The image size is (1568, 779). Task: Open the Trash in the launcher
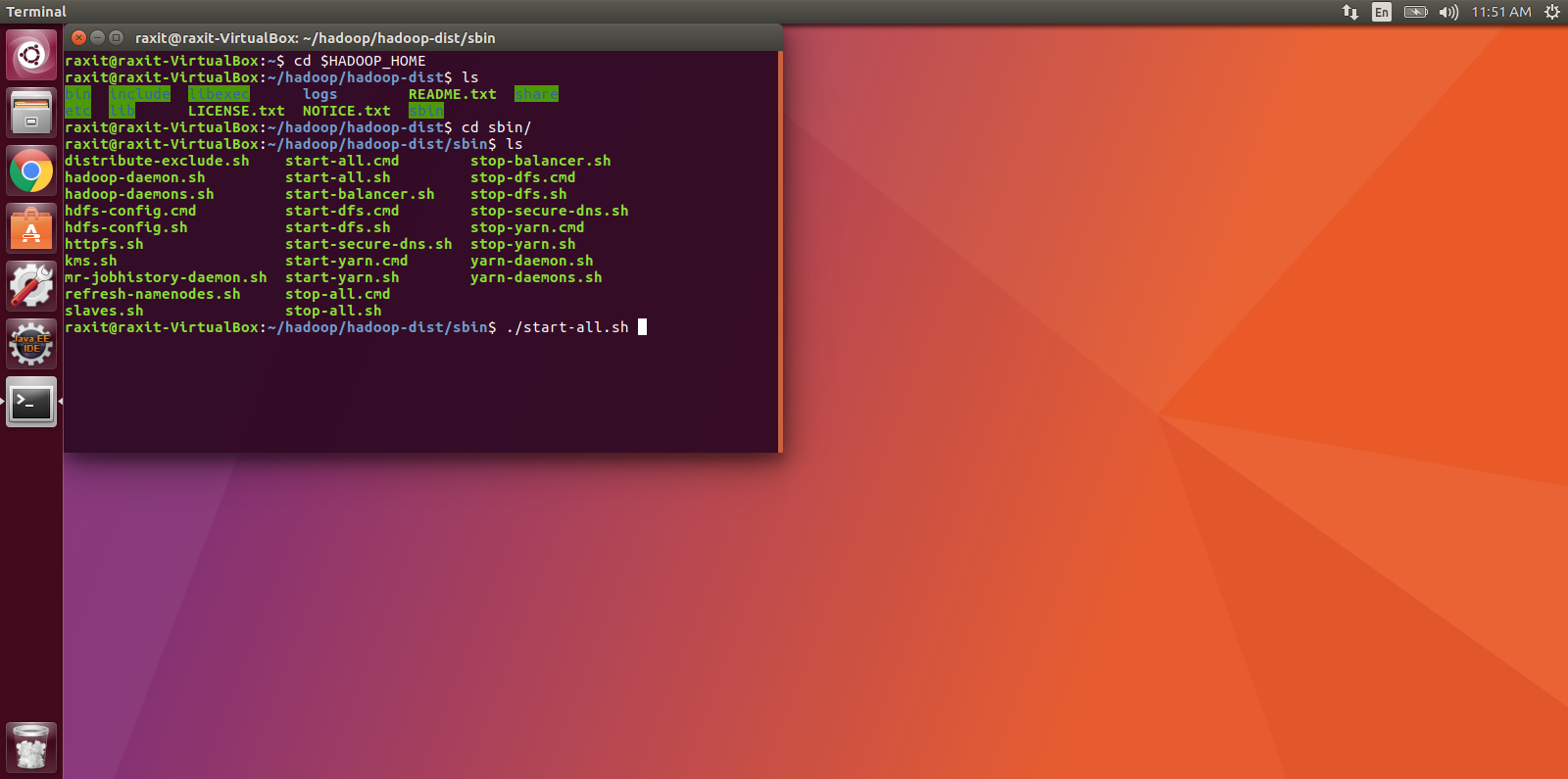click(31, 748)
